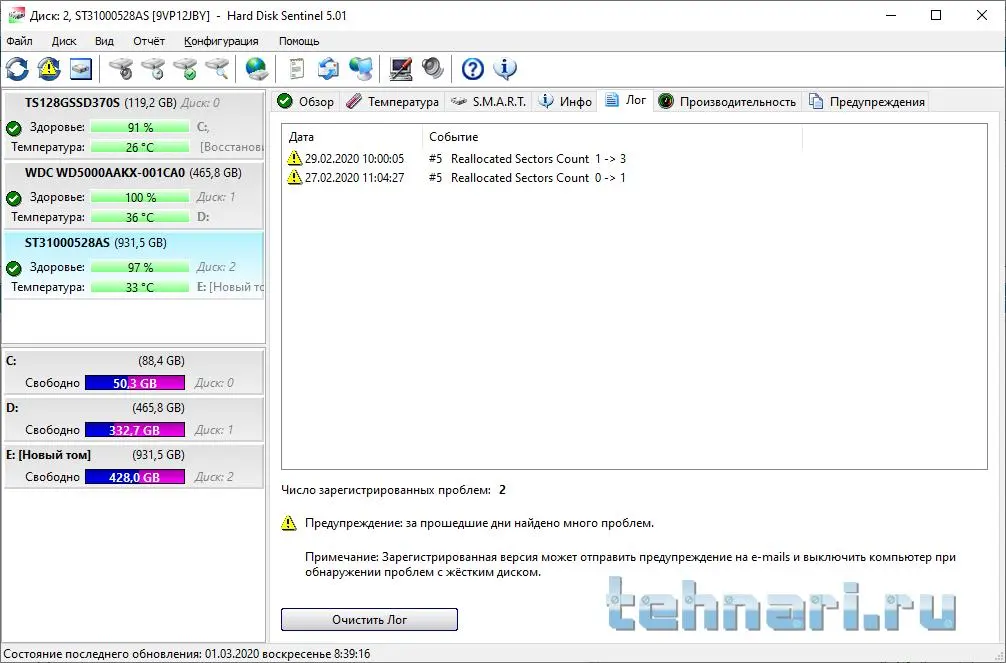Click the disk with green checkmark icon
Viewport: 1006px width, 663px height.
click(185, 69)
